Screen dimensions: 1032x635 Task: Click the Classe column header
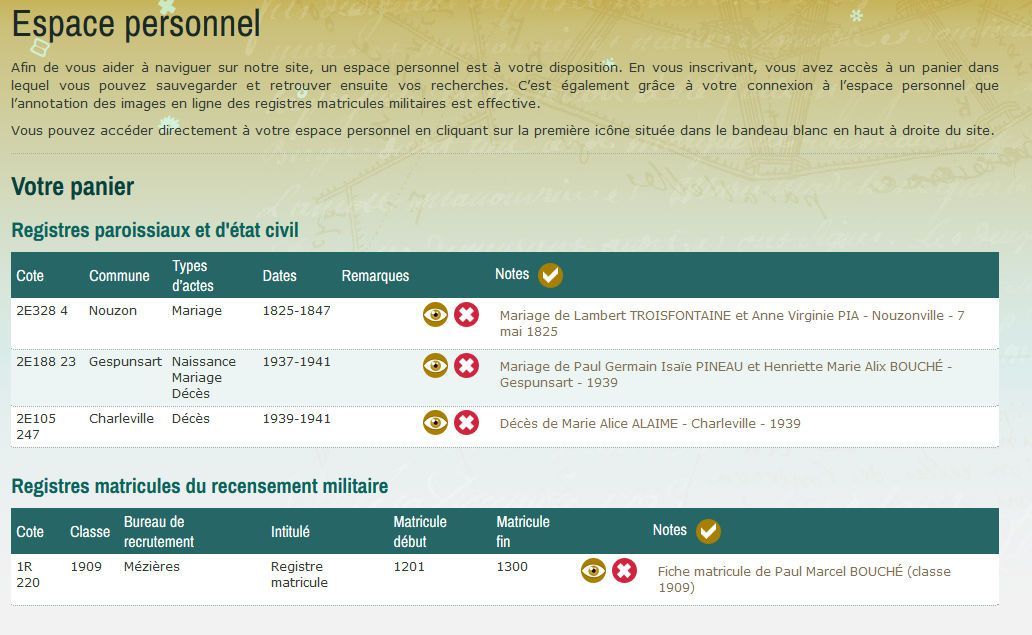(x=90, y=532)
